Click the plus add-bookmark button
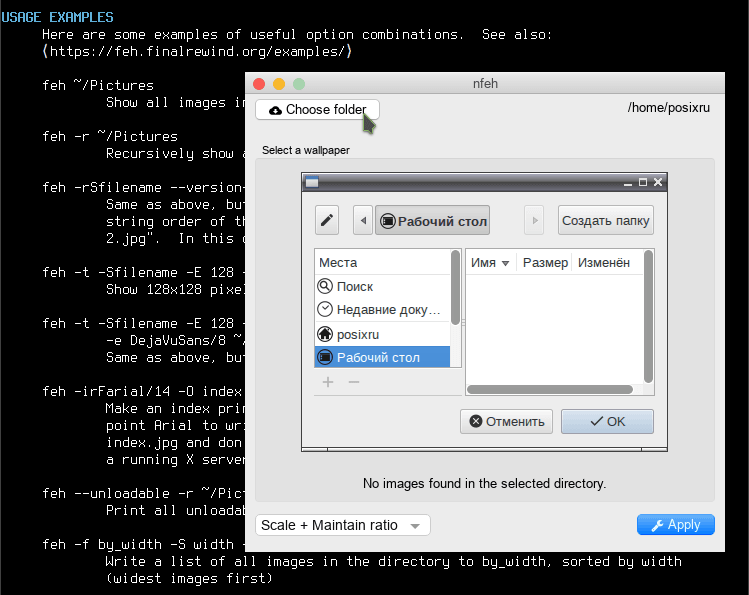This screenshot has width=749, height=595. tap(328, 382)
